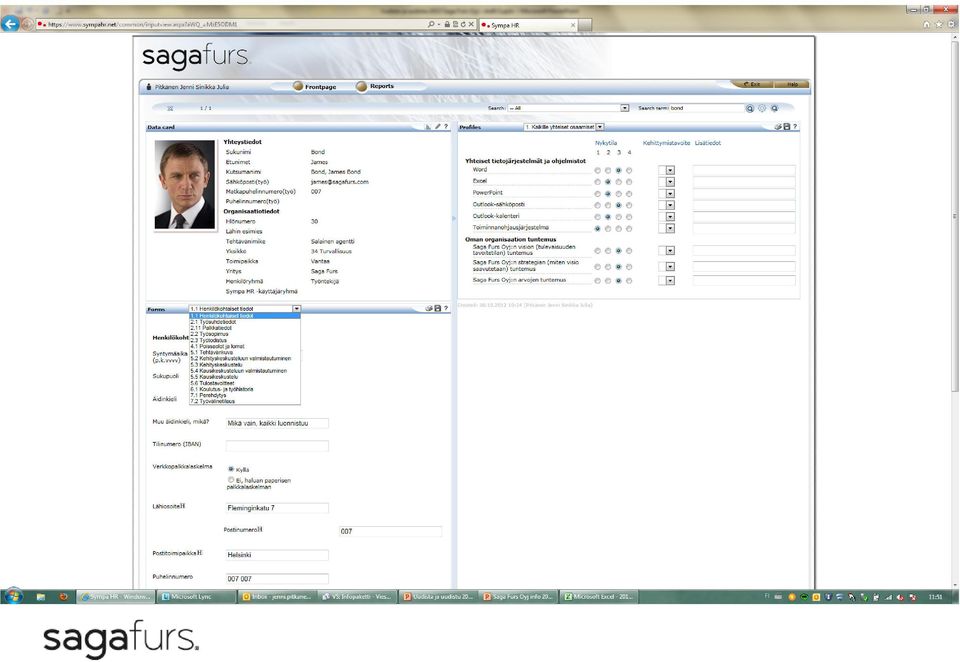Image resolution: width=960 pixels, height=662 pixels.
Task: Switch to the Sympa HR browser tab
Action: 528,25
